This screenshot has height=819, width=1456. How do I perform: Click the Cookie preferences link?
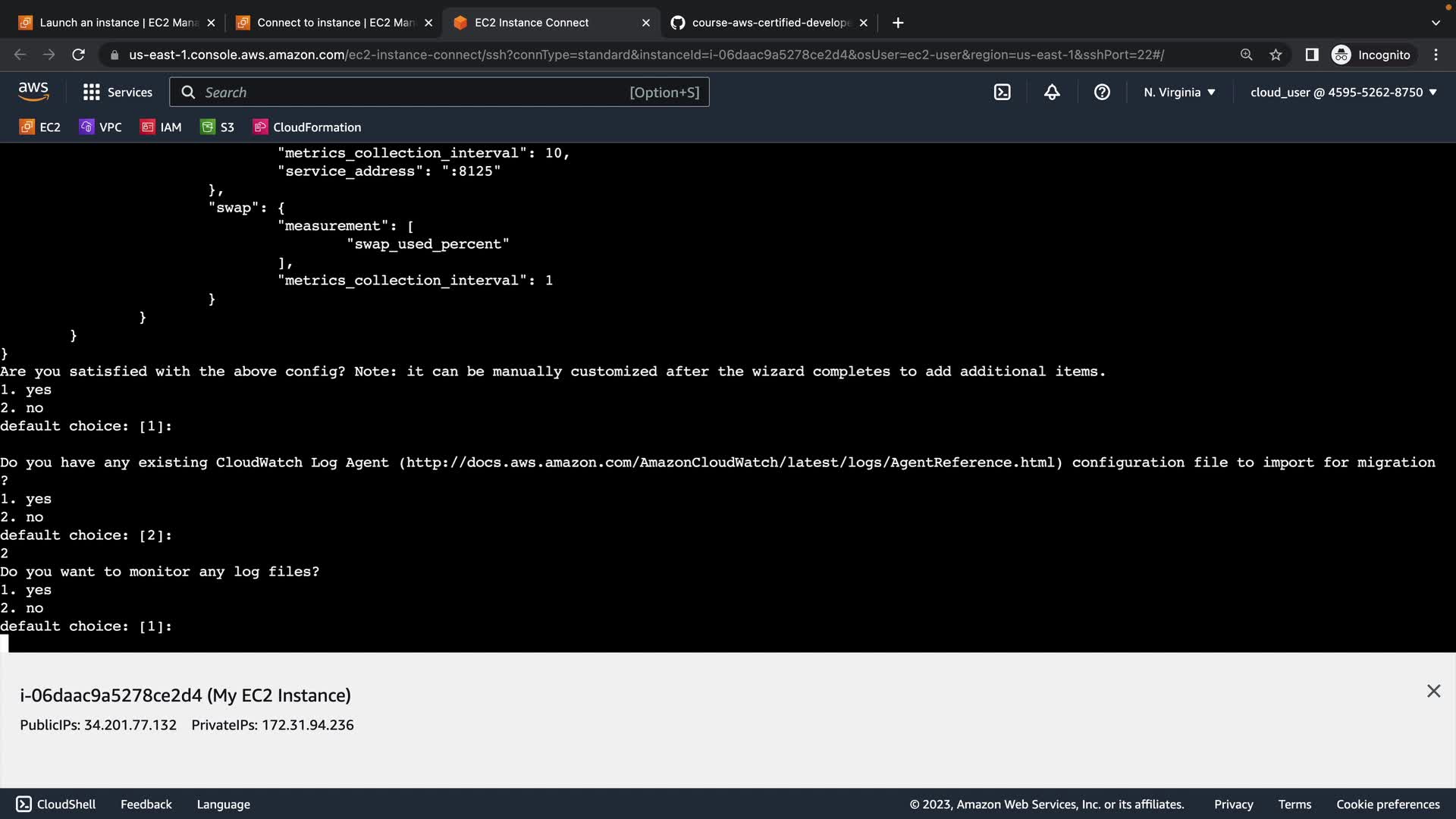pos(1387,805)
